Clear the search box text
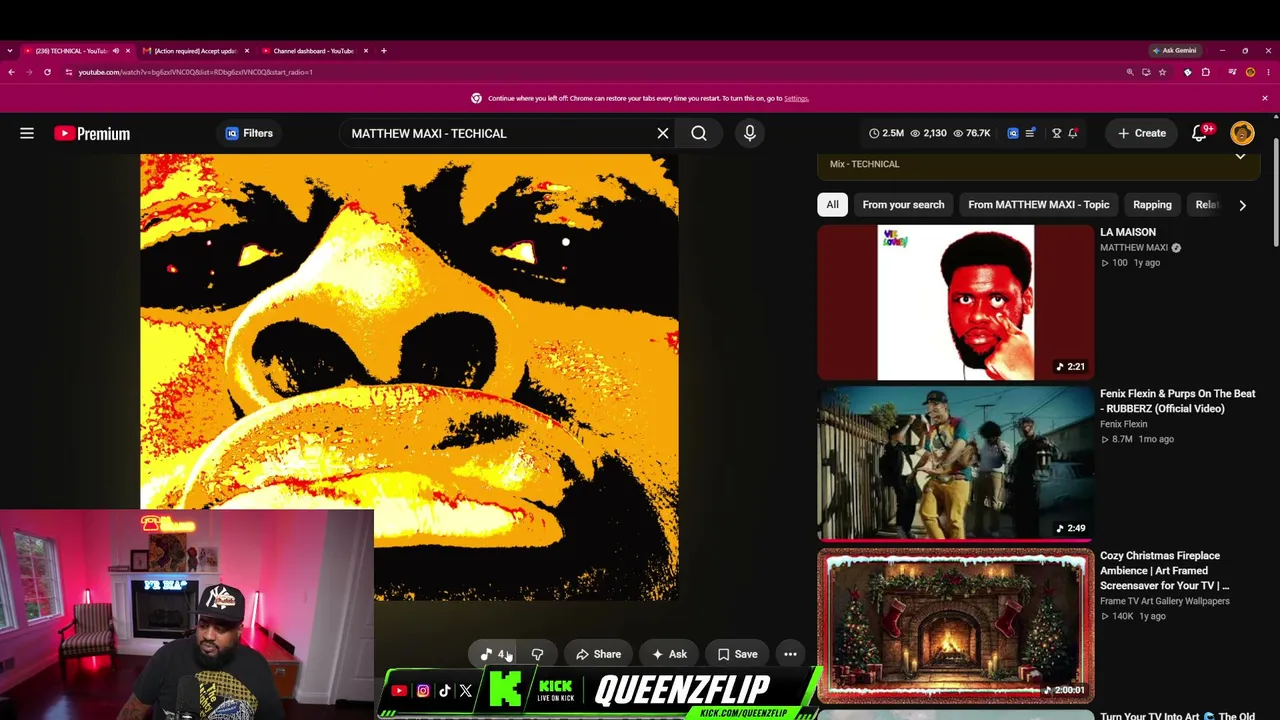The image size is (1280, 720). (x=662, y=133)
